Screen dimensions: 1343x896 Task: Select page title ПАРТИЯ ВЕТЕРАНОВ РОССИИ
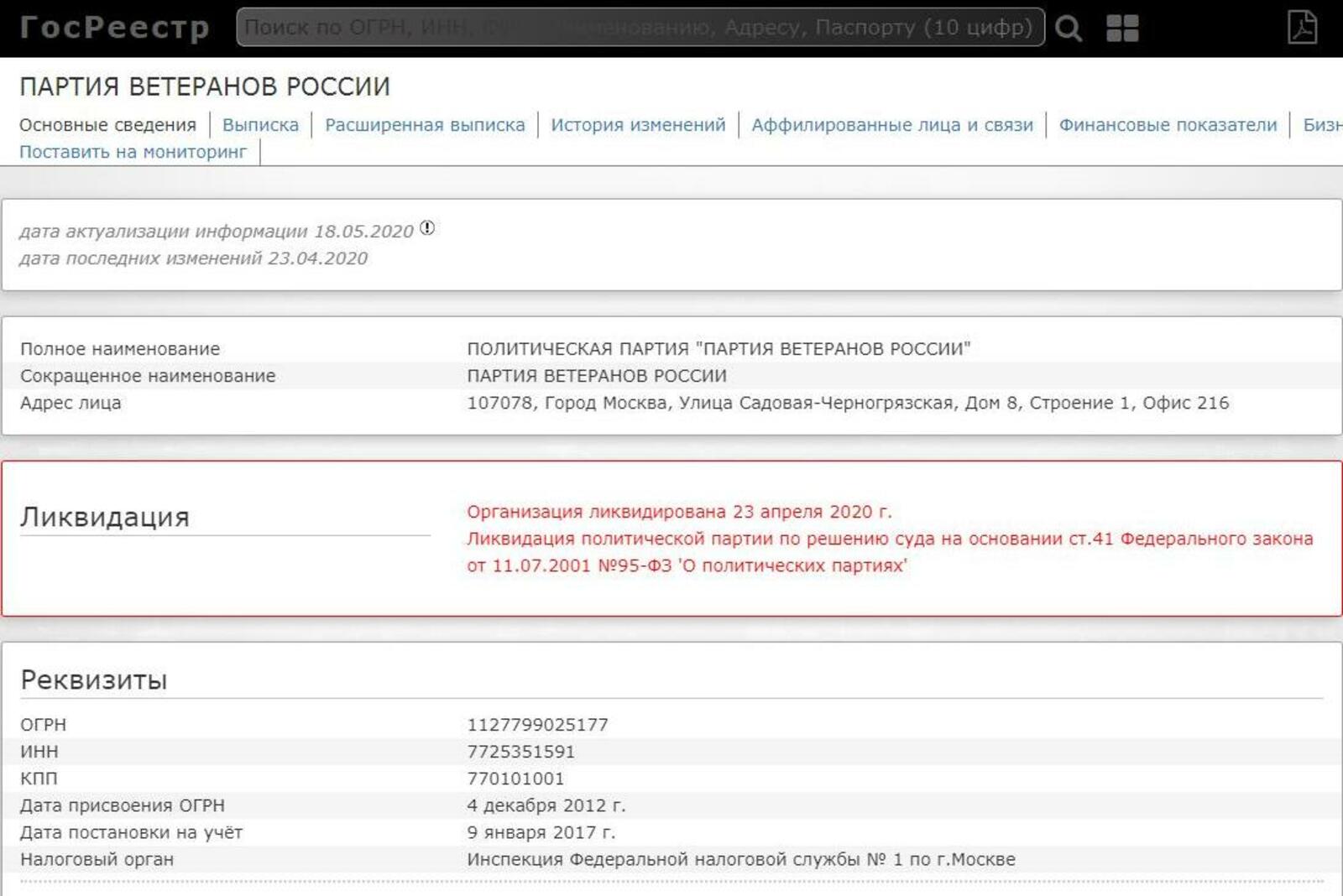(205, 86)
